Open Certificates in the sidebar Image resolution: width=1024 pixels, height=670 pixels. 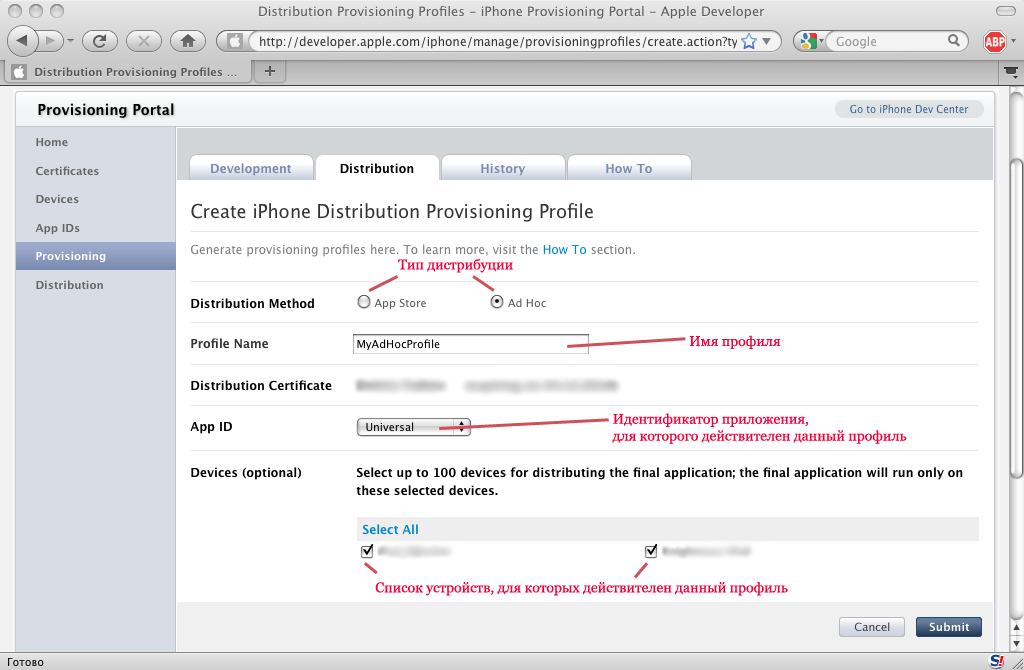[67, 170]
